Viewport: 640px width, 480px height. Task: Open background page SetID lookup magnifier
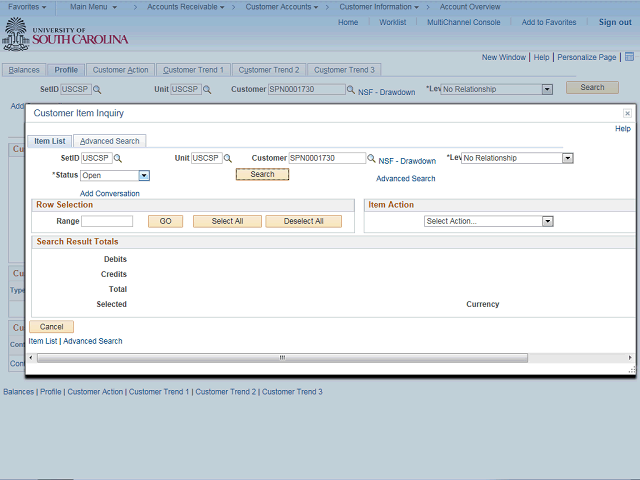97,89
